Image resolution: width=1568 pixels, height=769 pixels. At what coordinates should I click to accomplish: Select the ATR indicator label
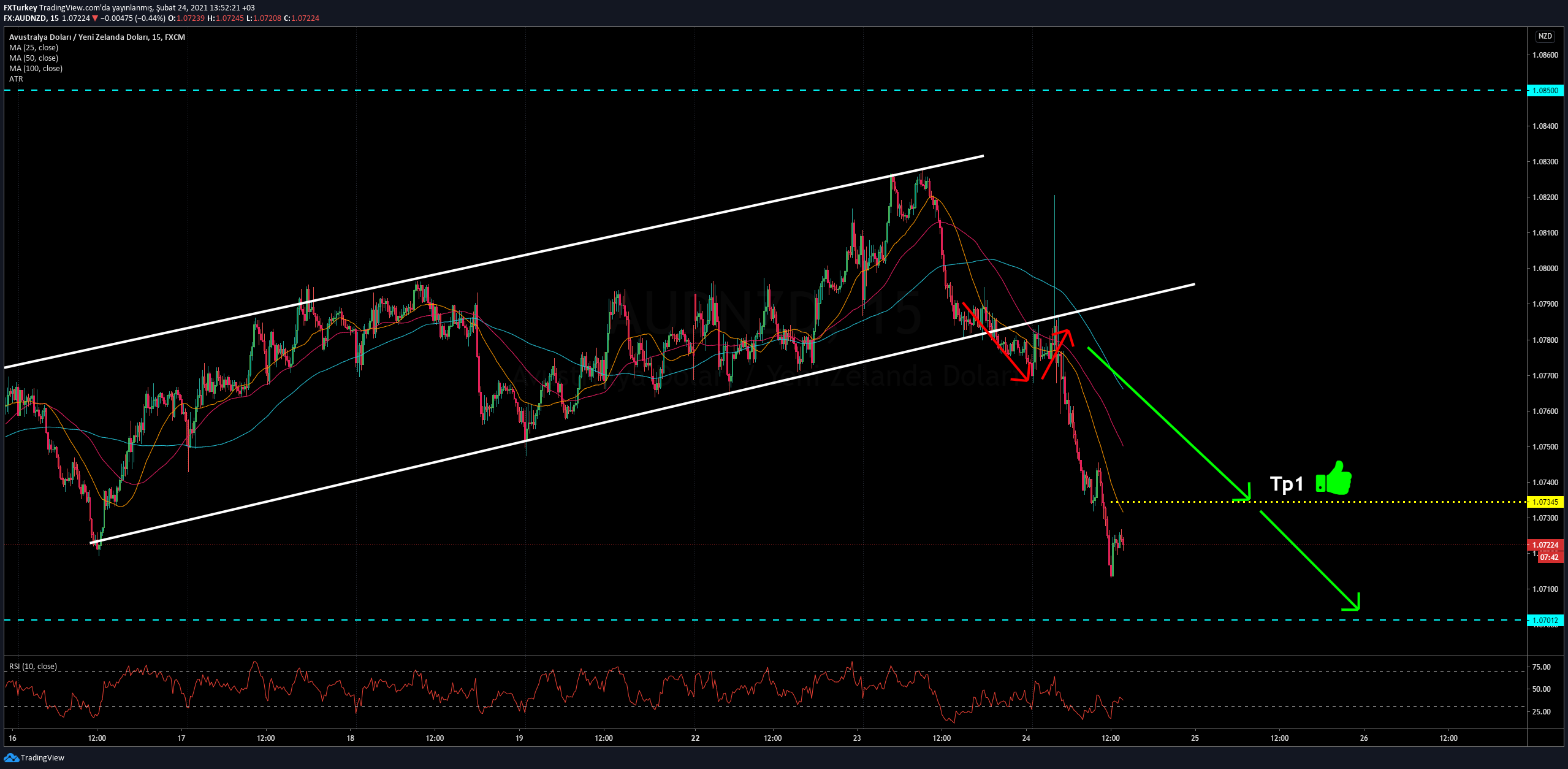pos(16,78)
